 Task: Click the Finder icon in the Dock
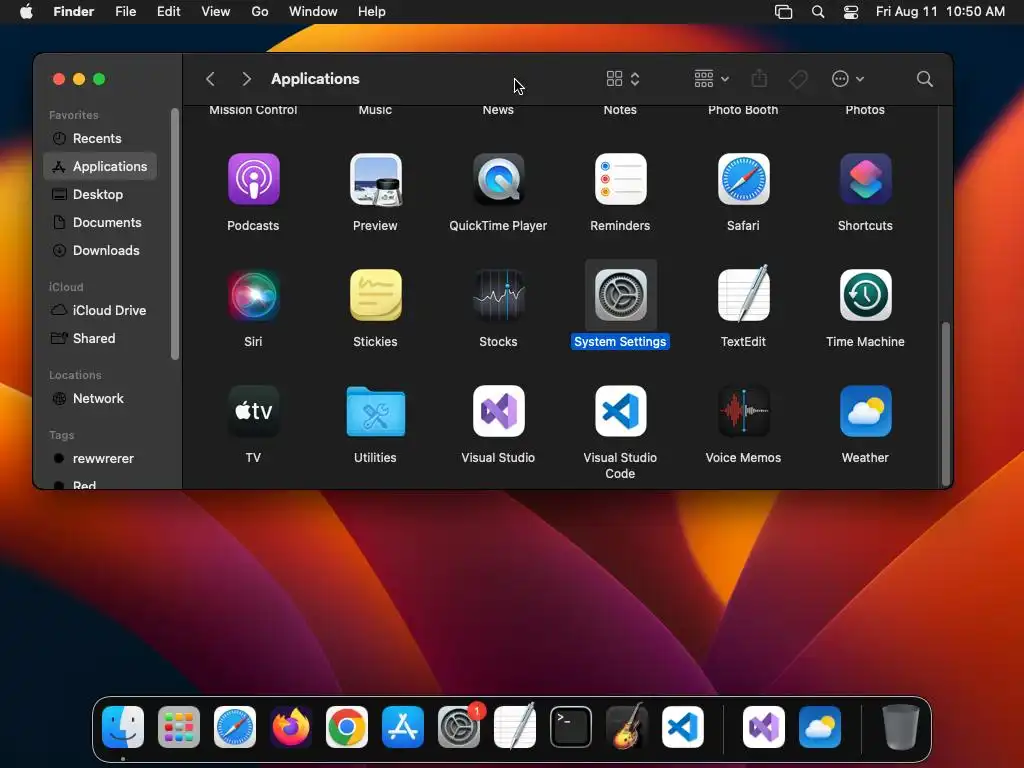[123, 727]
